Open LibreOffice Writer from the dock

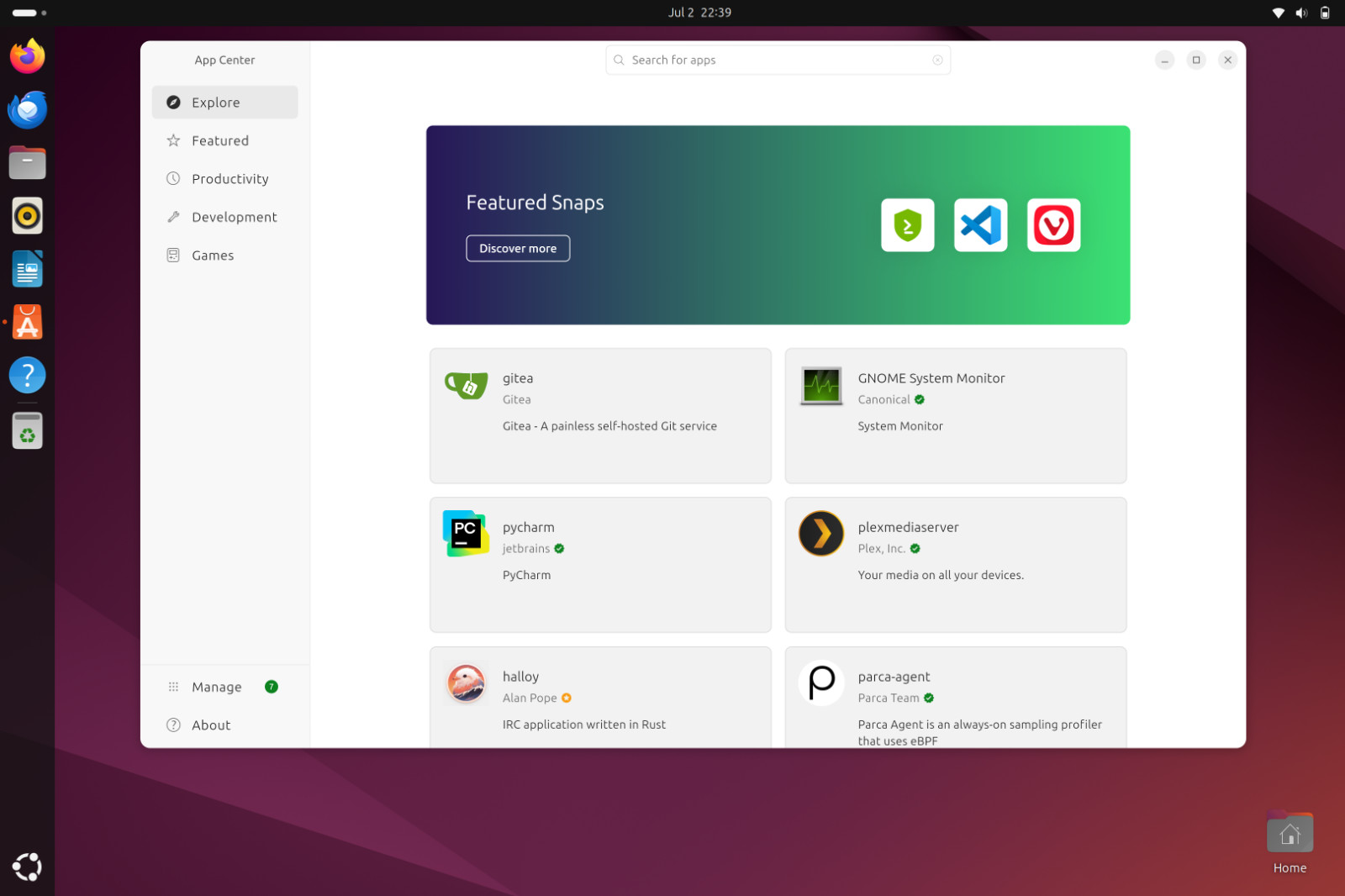(x=27, y=269)
